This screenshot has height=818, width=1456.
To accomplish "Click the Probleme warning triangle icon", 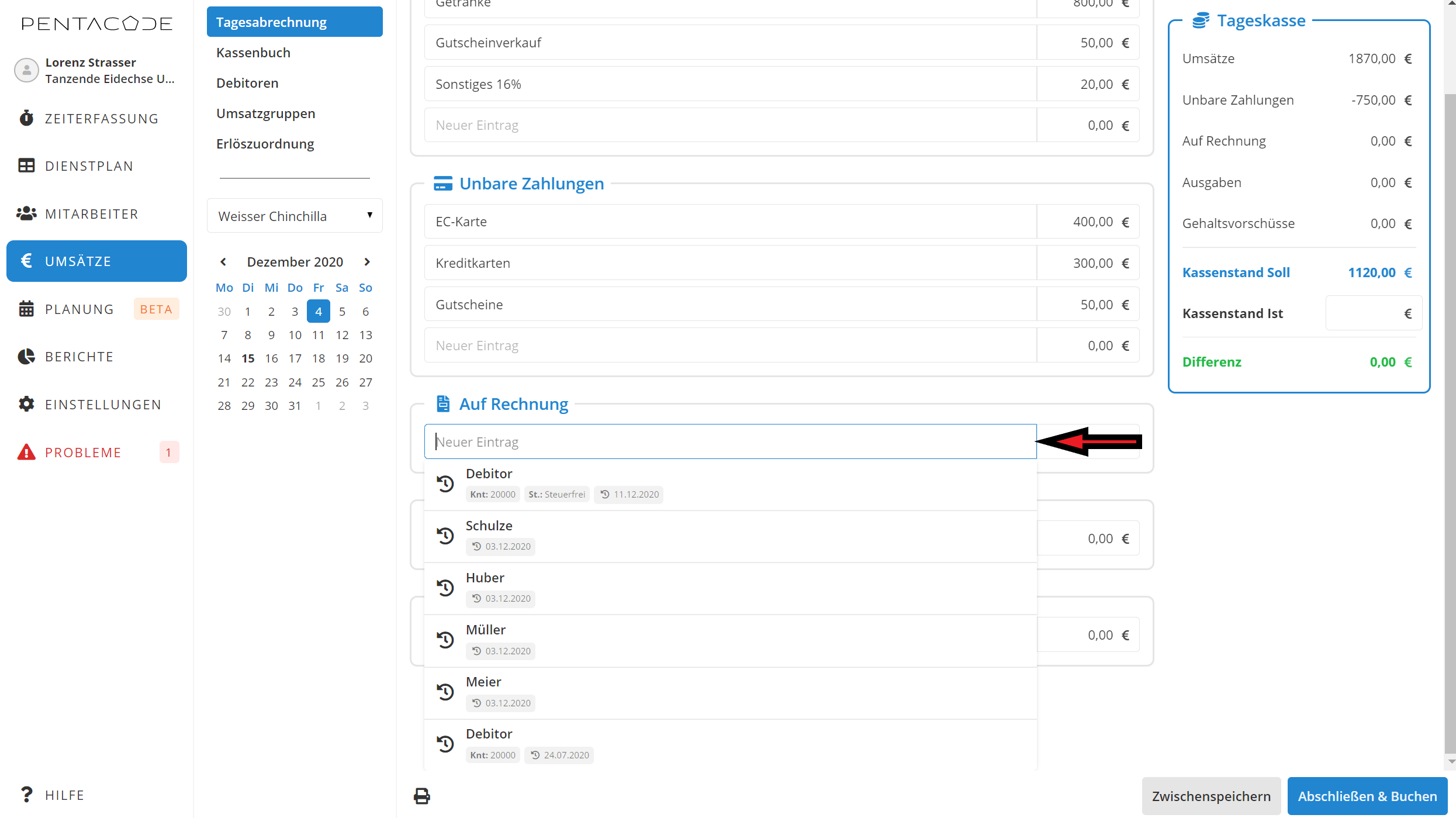I will click(x=26, y=452).
